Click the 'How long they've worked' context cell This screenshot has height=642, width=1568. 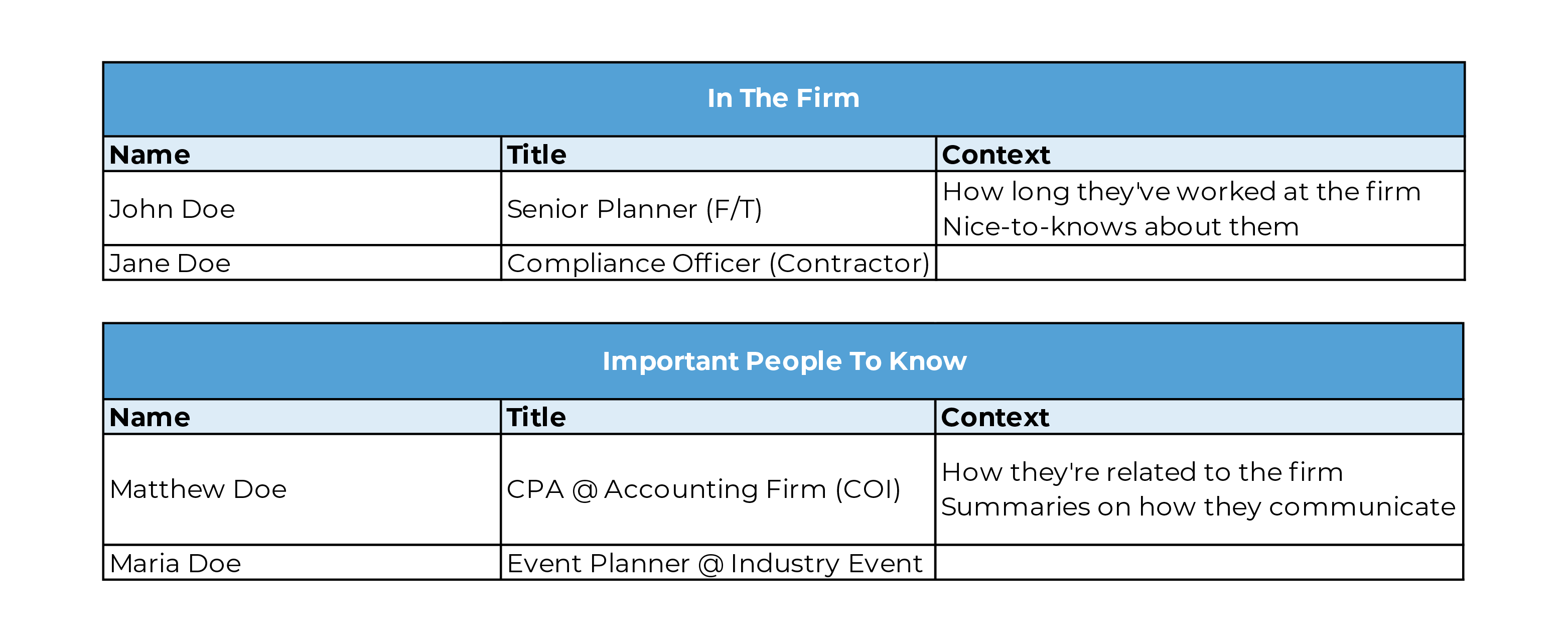click(1200, 209)
